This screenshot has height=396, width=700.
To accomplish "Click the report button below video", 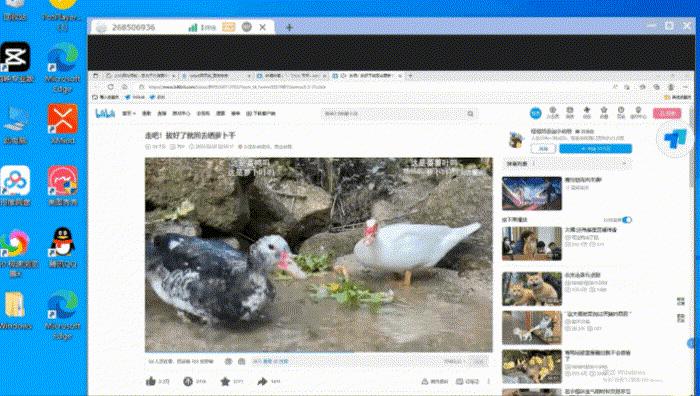I will (434, 381).
